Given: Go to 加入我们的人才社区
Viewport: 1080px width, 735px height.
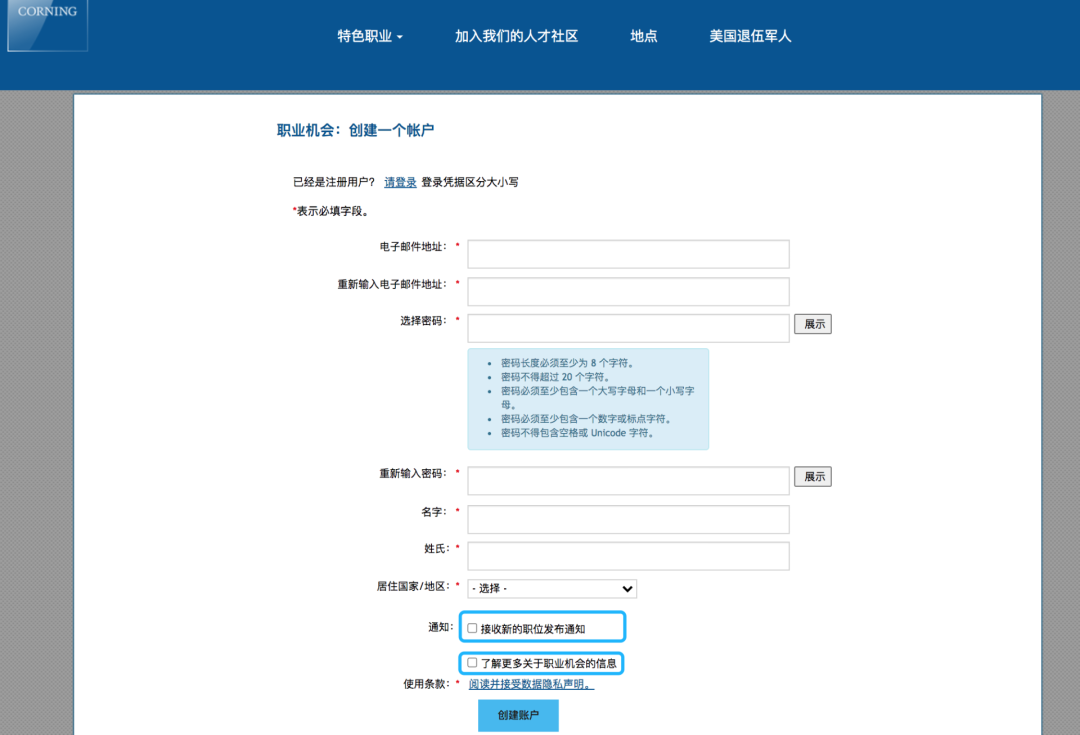Looking at the screenshot, I should click(516, 37).
